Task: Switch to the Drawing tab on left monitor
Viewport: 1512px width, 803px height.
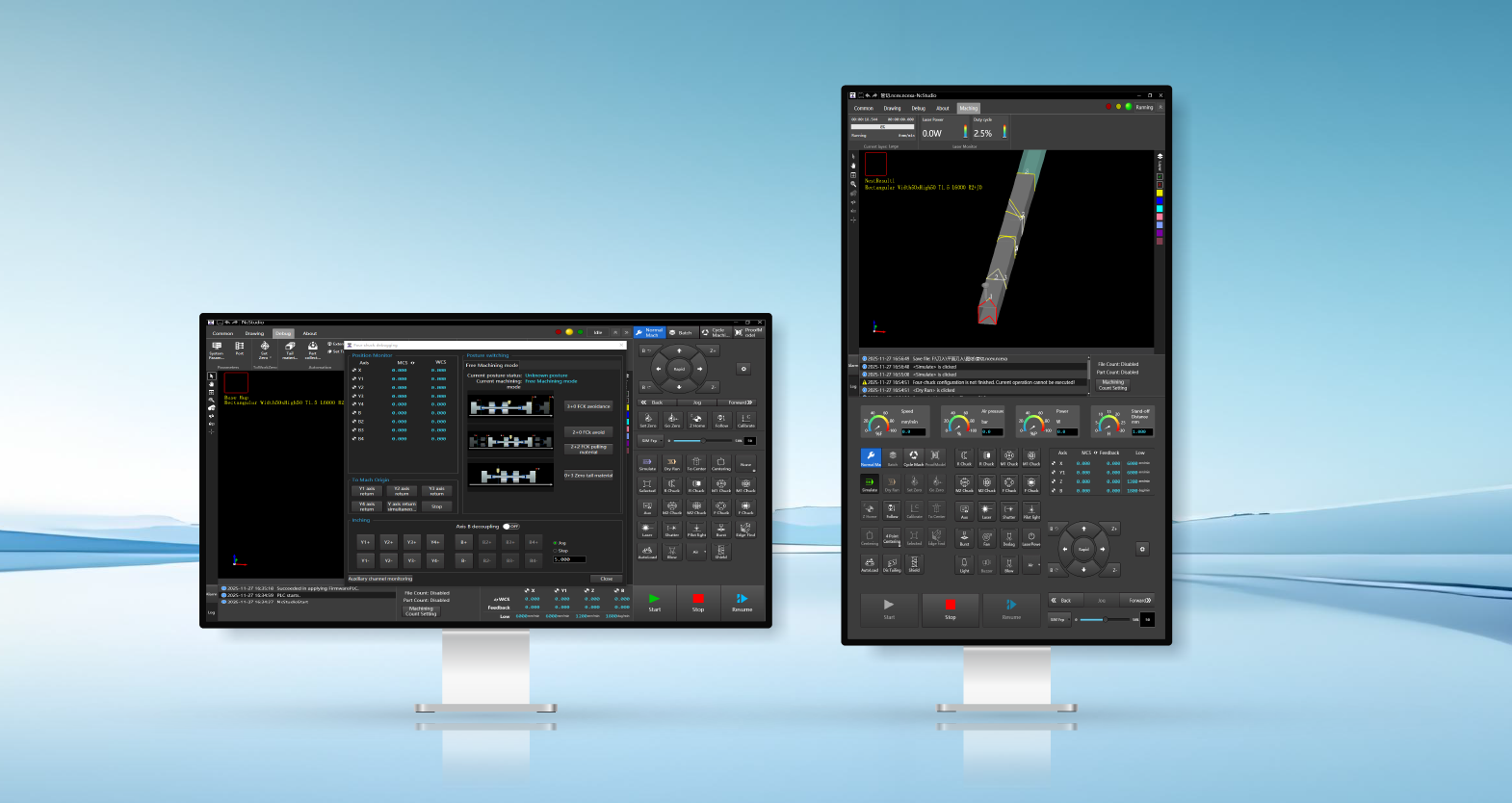Action: [254, 333]
